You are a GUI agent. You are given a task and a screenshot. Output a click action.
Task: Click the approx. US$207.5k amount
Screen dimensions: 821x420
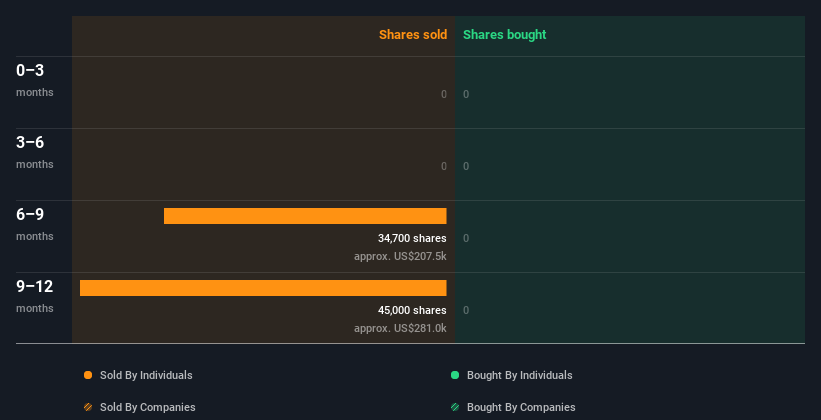pyautogui.click(x=400, y=256)
